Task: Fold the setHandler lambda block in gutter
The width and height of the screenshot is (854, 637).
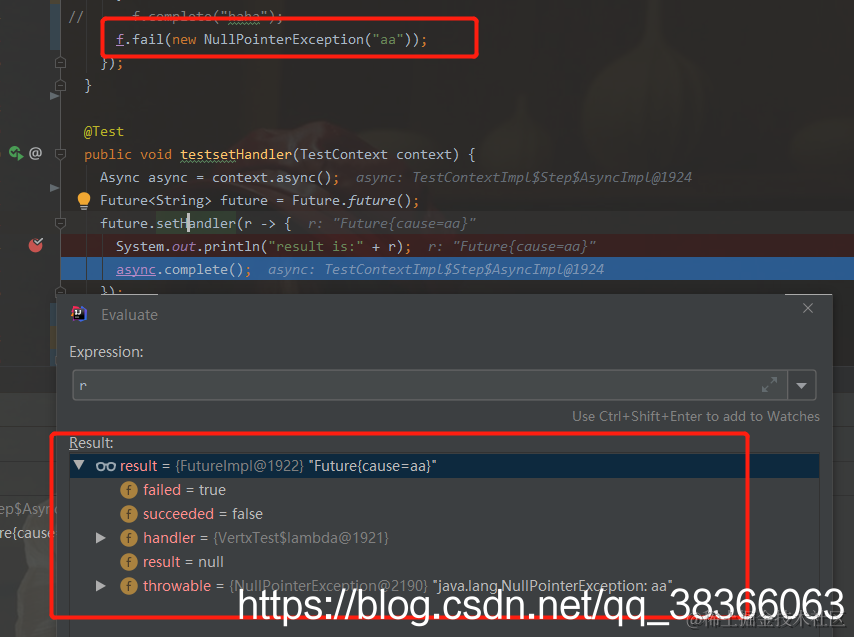Action: pos(60,223)
